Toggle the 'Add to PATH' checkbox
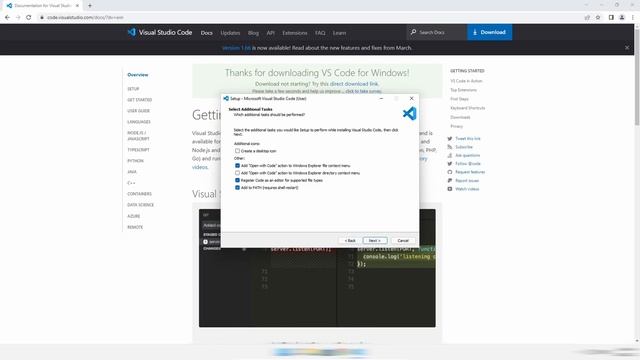 pos(237,188)
